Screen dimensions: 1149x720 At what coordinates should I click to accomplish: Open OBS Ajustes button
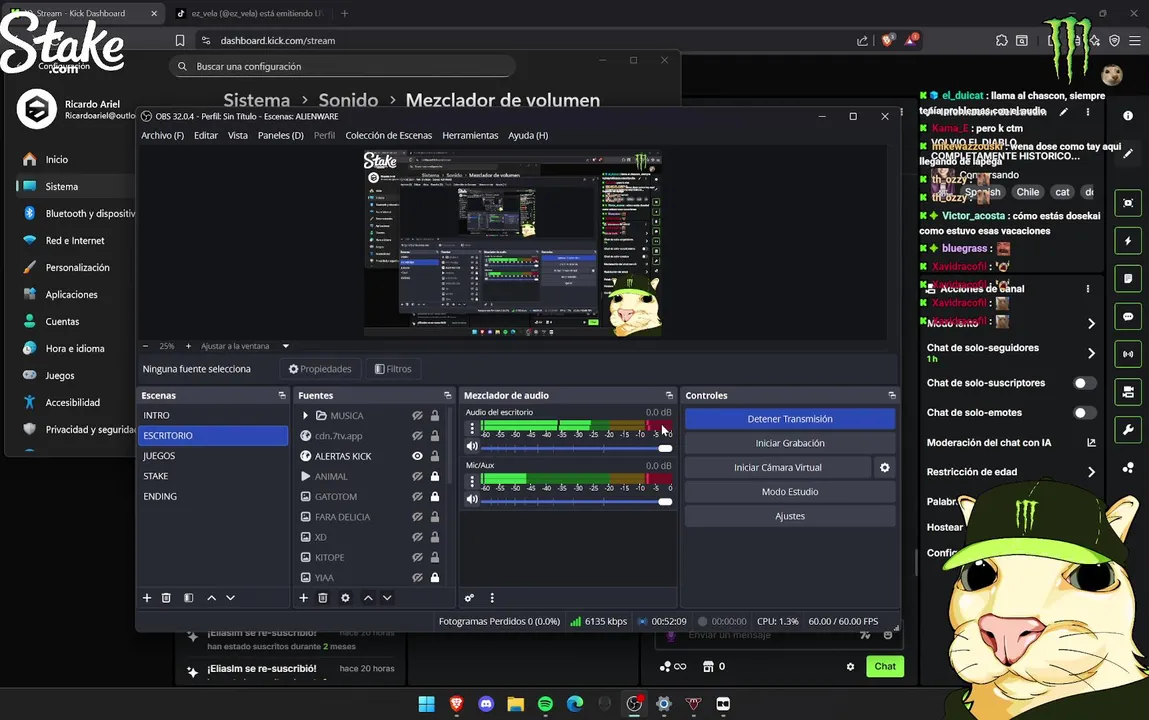790,516
